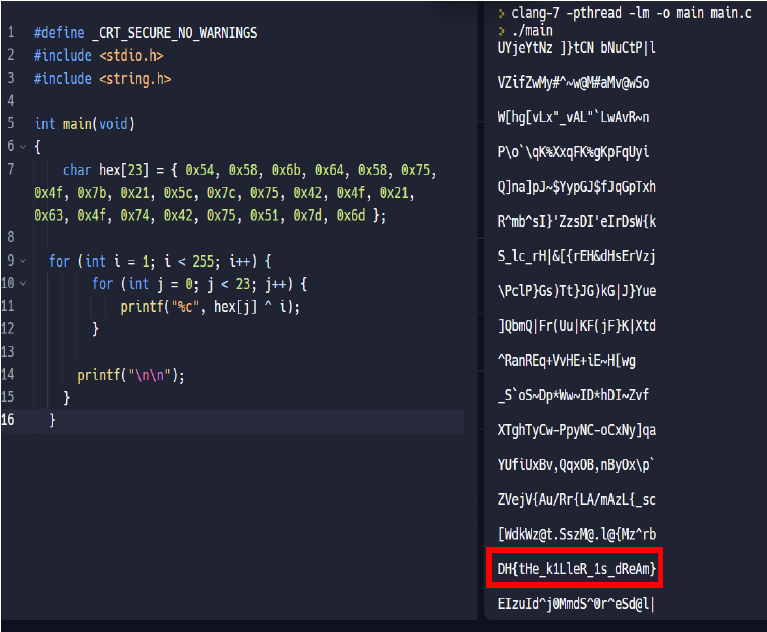The width and height of the screenshot is (767, 632).
Task: Click the <string.h> include text
Action: coord(135,79)
